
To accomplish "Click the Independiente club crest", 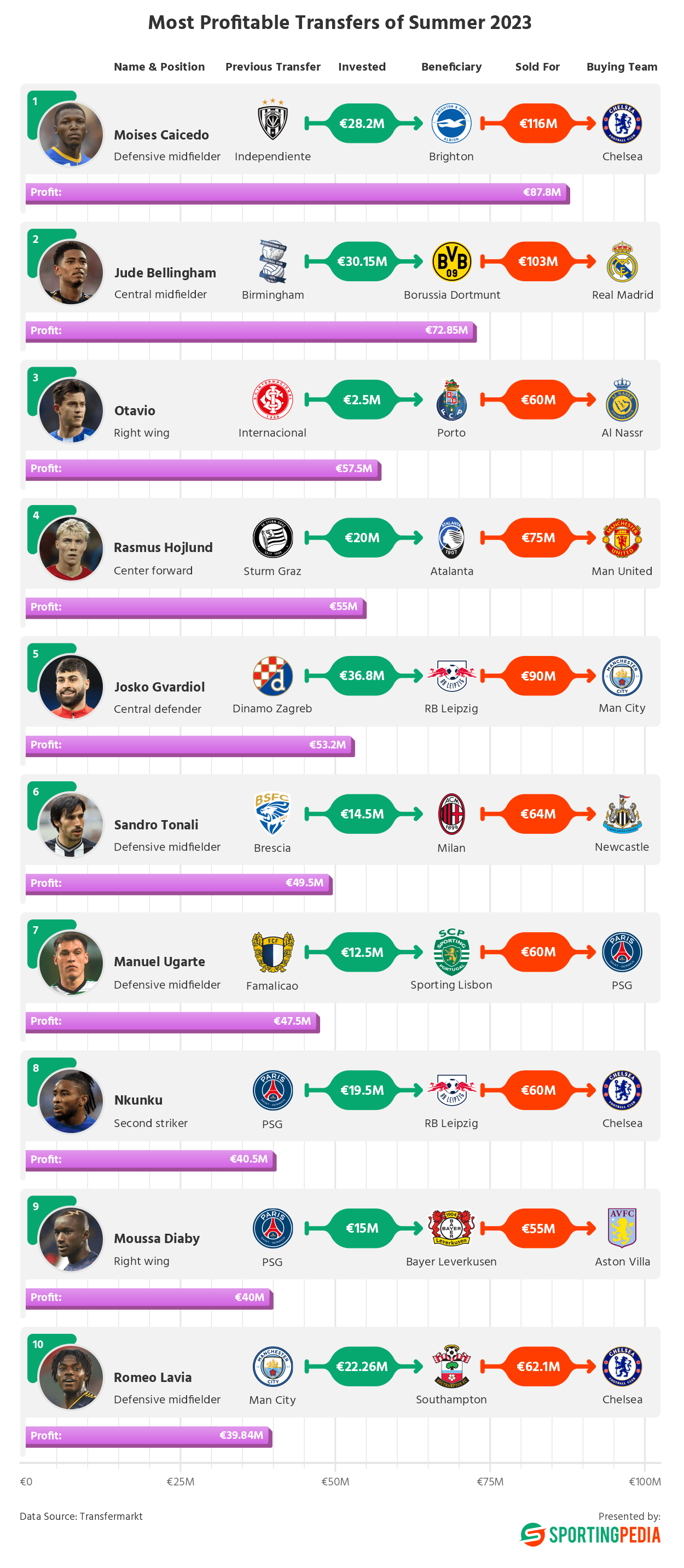I will [272, 120].
